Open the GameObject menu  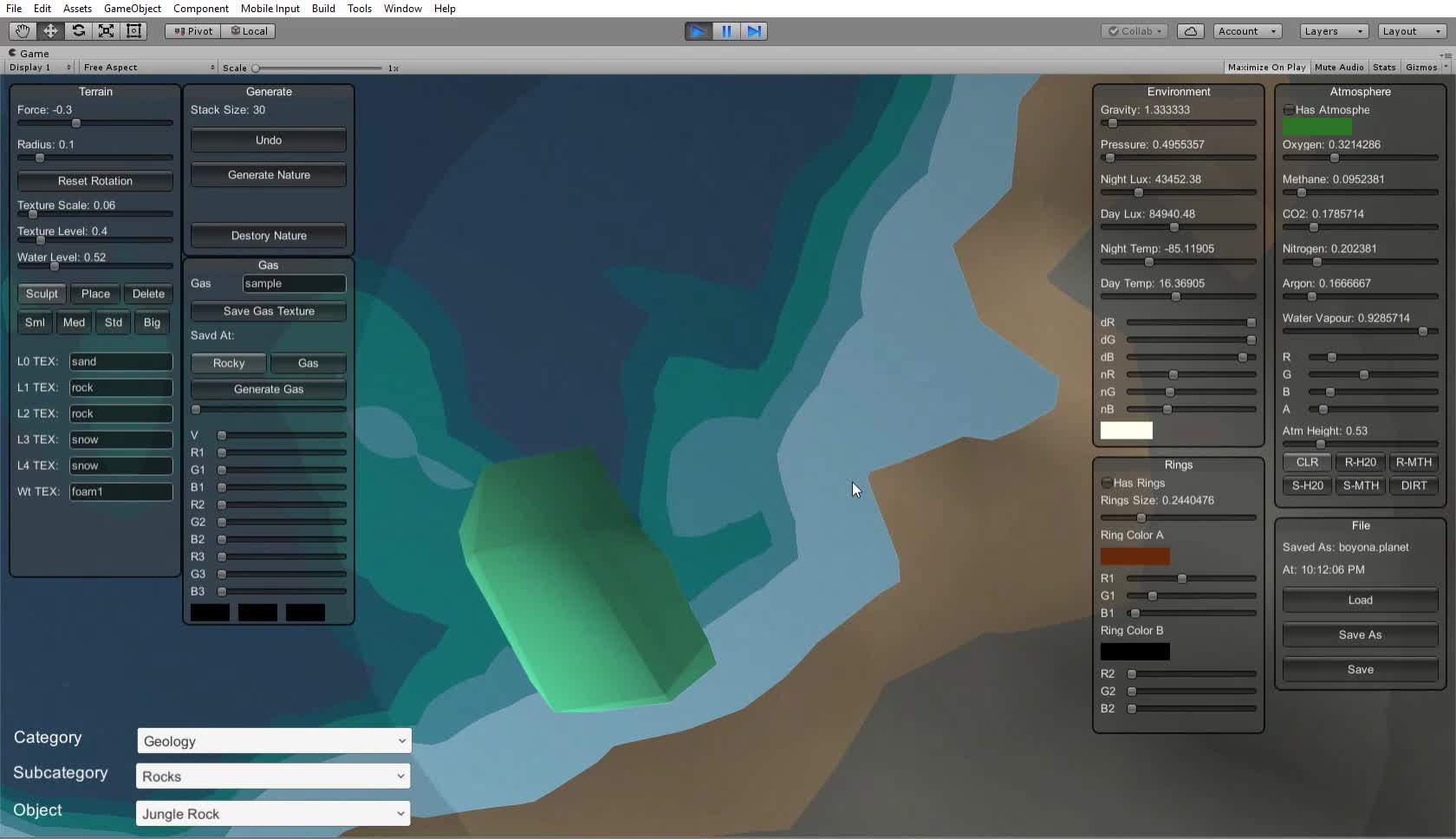[132, 8]
